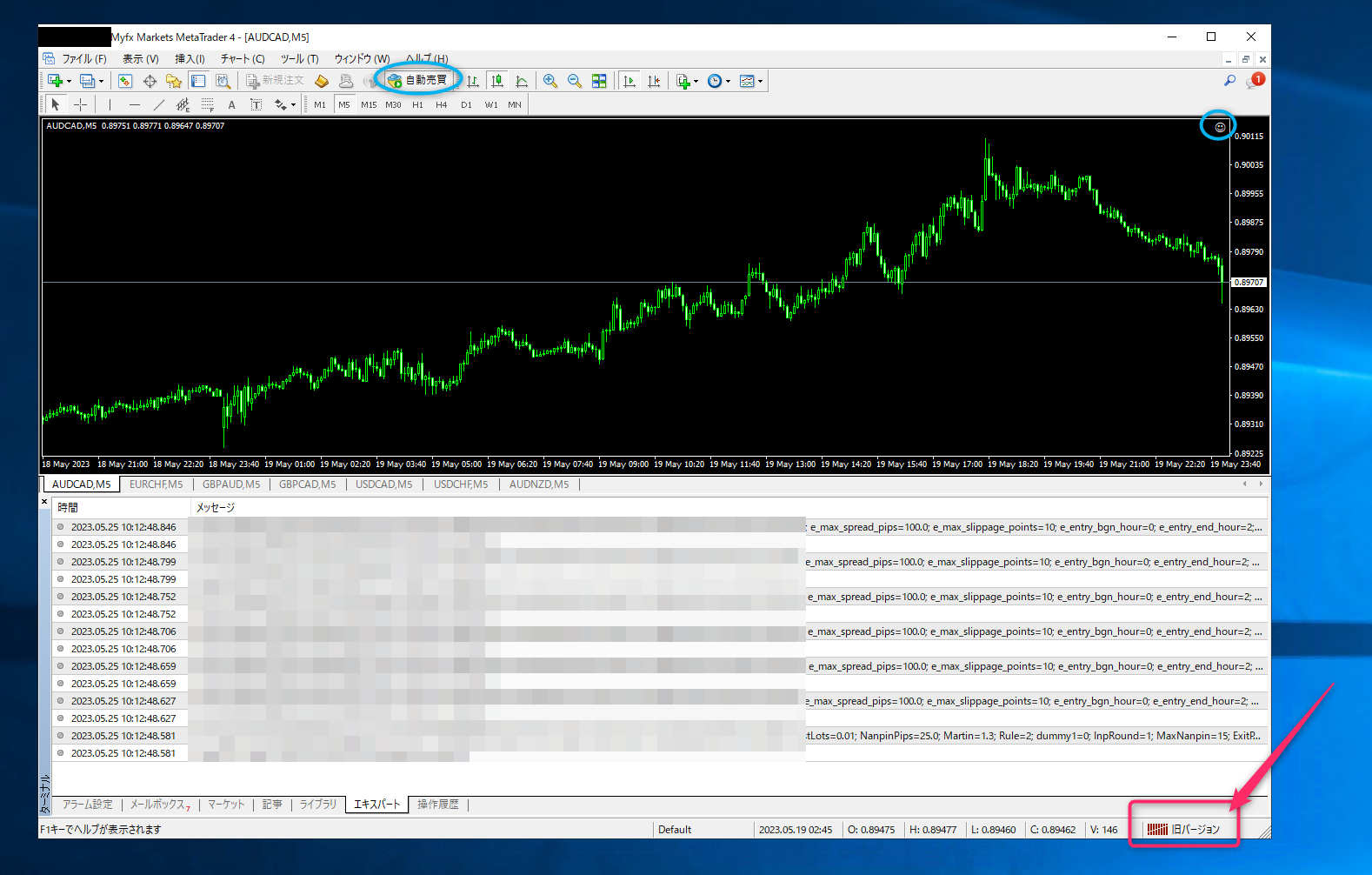This screenshot has width=1372, height=875.
Task: Switch chart to candlestick mode
Action: [x=497, y=81]
